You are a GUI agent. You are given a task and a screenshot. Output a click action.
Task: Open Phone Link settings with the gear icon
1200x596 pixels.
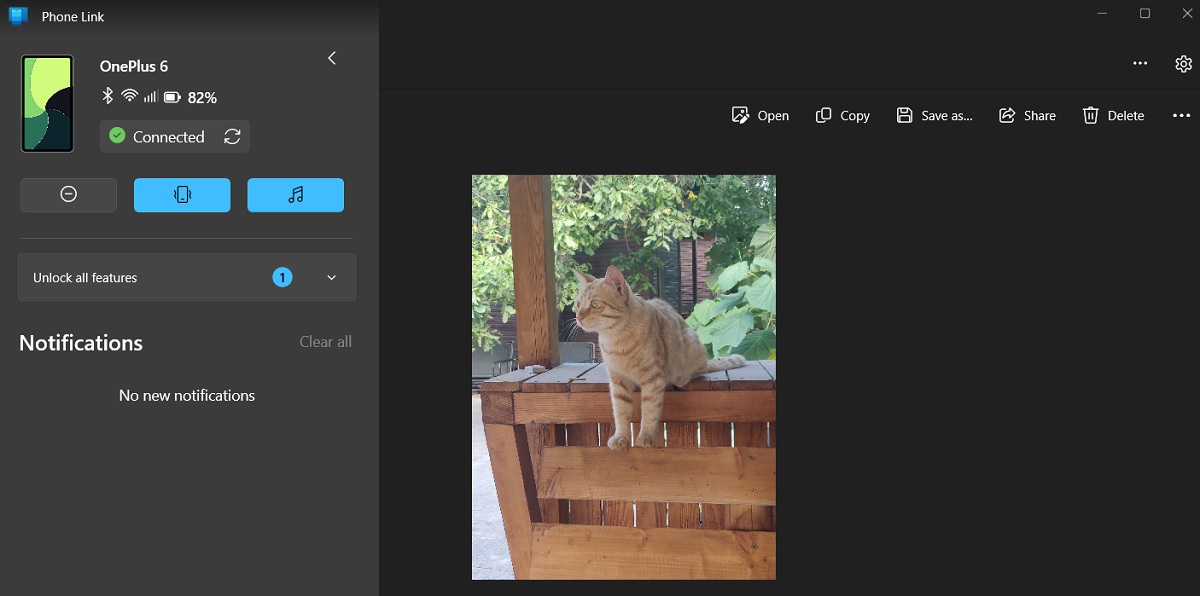coord(1184,63)
